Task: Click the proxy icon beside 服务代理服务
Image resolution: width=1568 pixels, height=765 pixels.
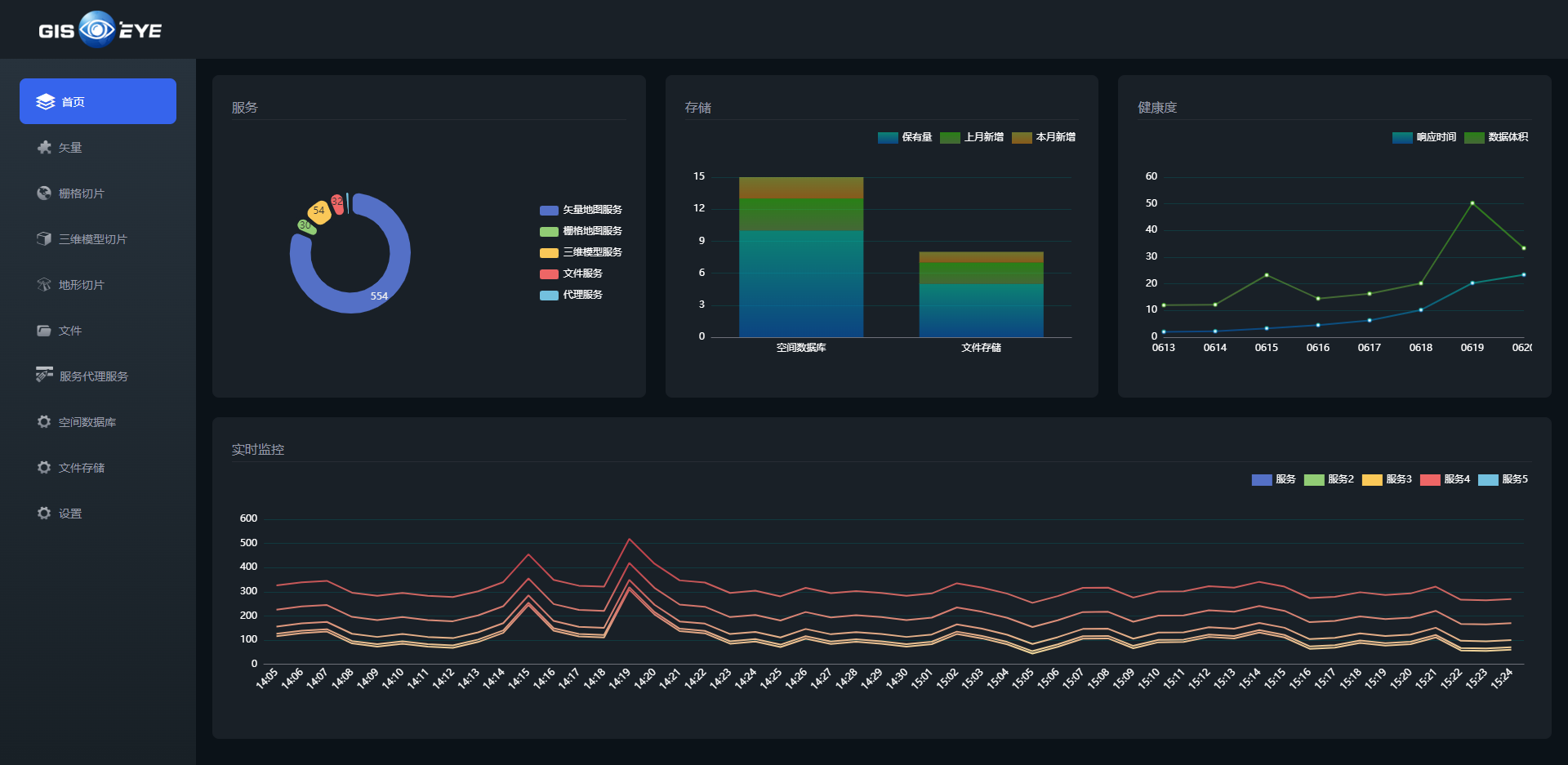Action: pos(44,375)
